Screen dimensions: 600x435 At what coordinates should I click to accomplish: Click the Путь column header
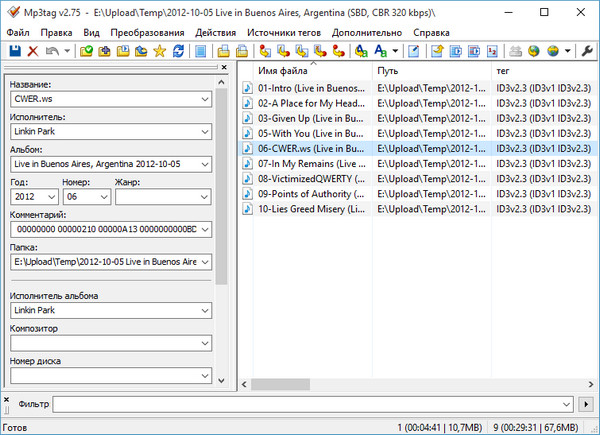(x=430, y=71)
